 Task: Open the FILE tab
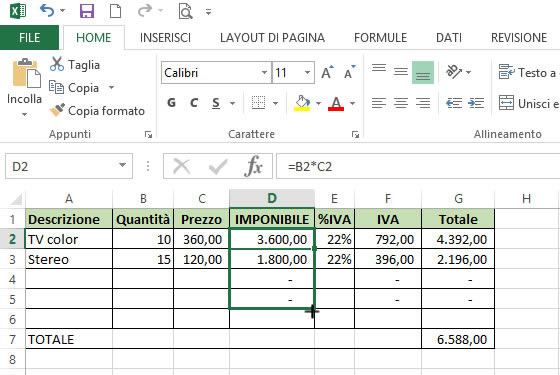(29, 38)
